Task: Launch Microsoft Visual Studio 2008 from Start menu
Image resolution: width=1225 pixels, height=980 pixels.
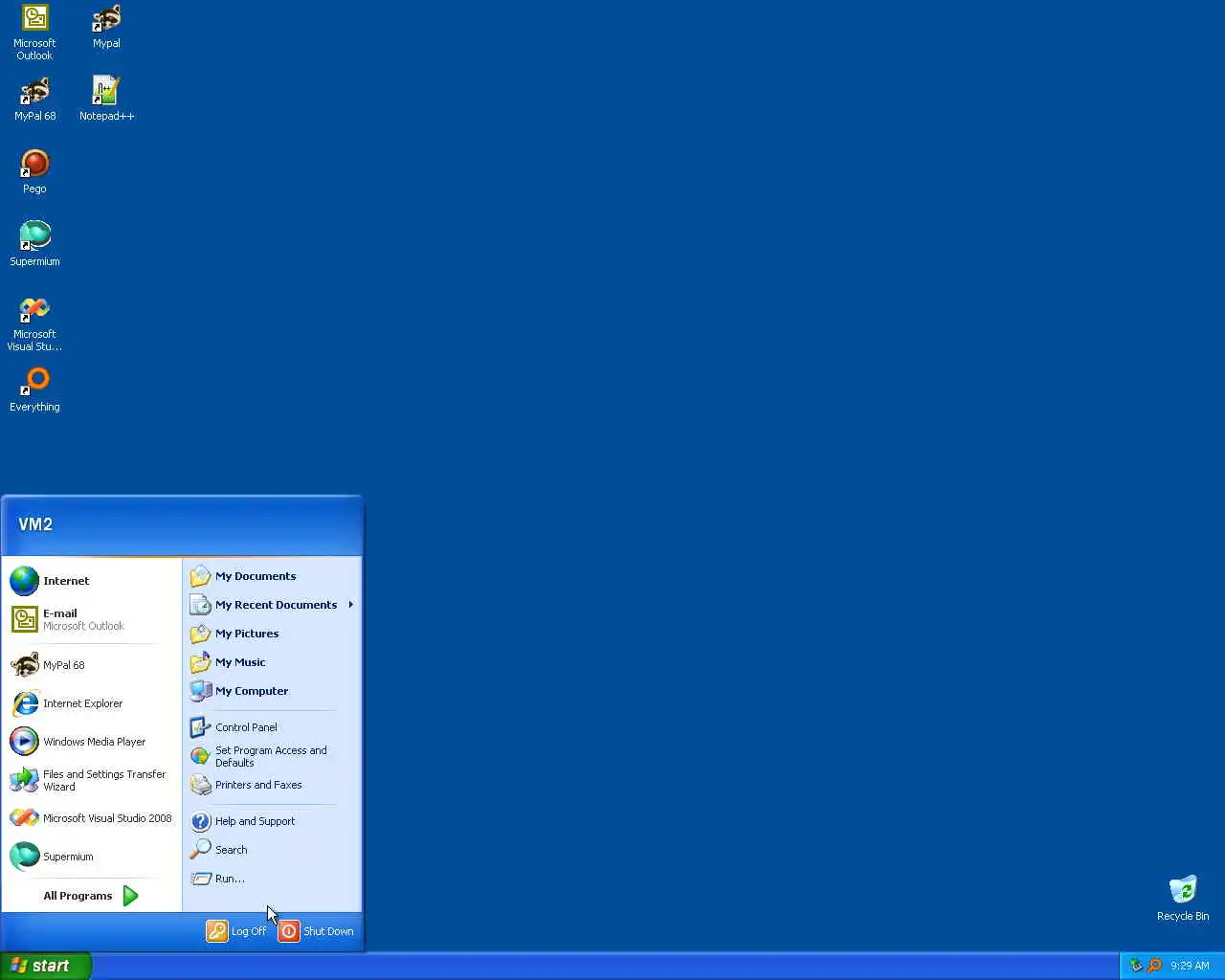Action: (92, 818)
